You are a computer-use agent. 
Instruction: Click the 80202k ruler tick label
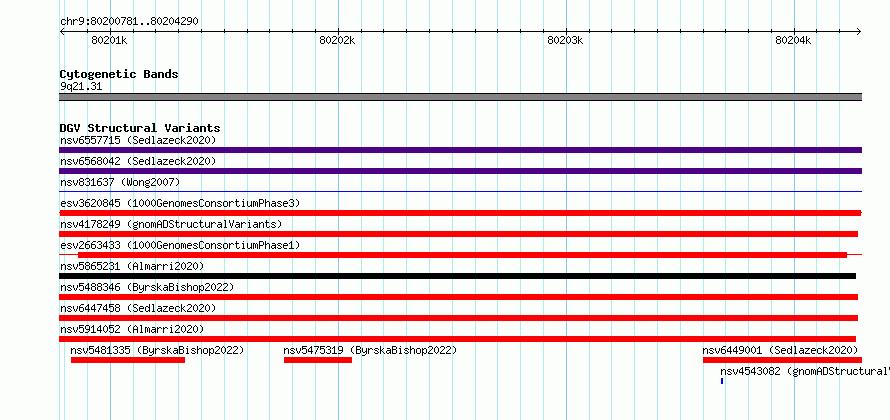[x=337, y=40]
